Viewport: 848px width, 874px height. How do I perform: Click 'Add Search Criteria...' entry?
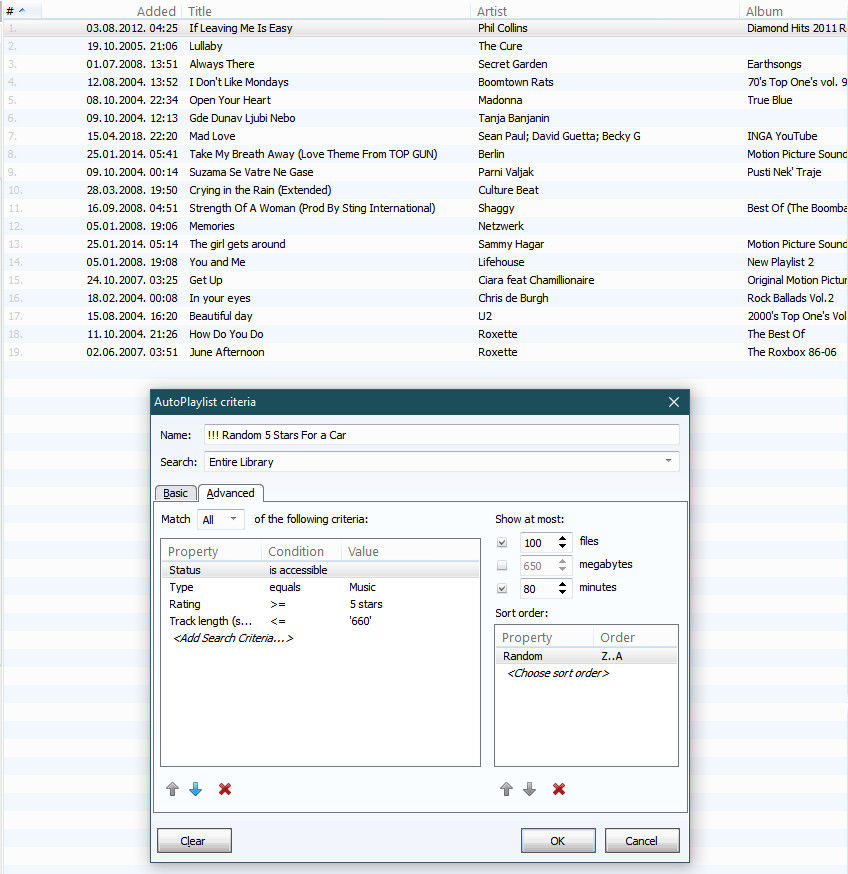(233, 638)
